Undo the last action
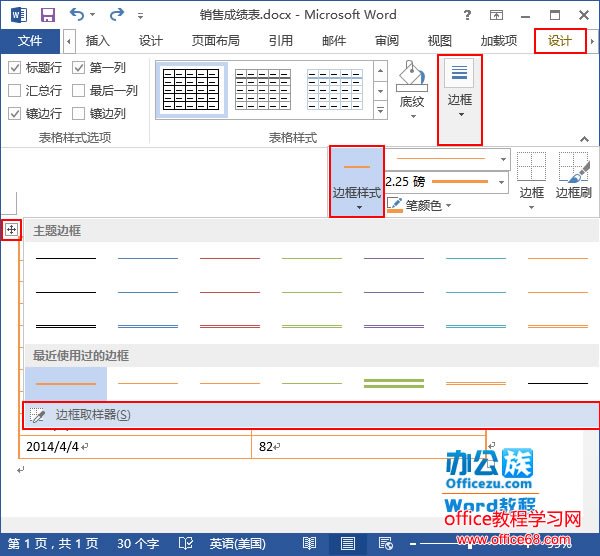The image size is (600, 556). pos(77,15)
